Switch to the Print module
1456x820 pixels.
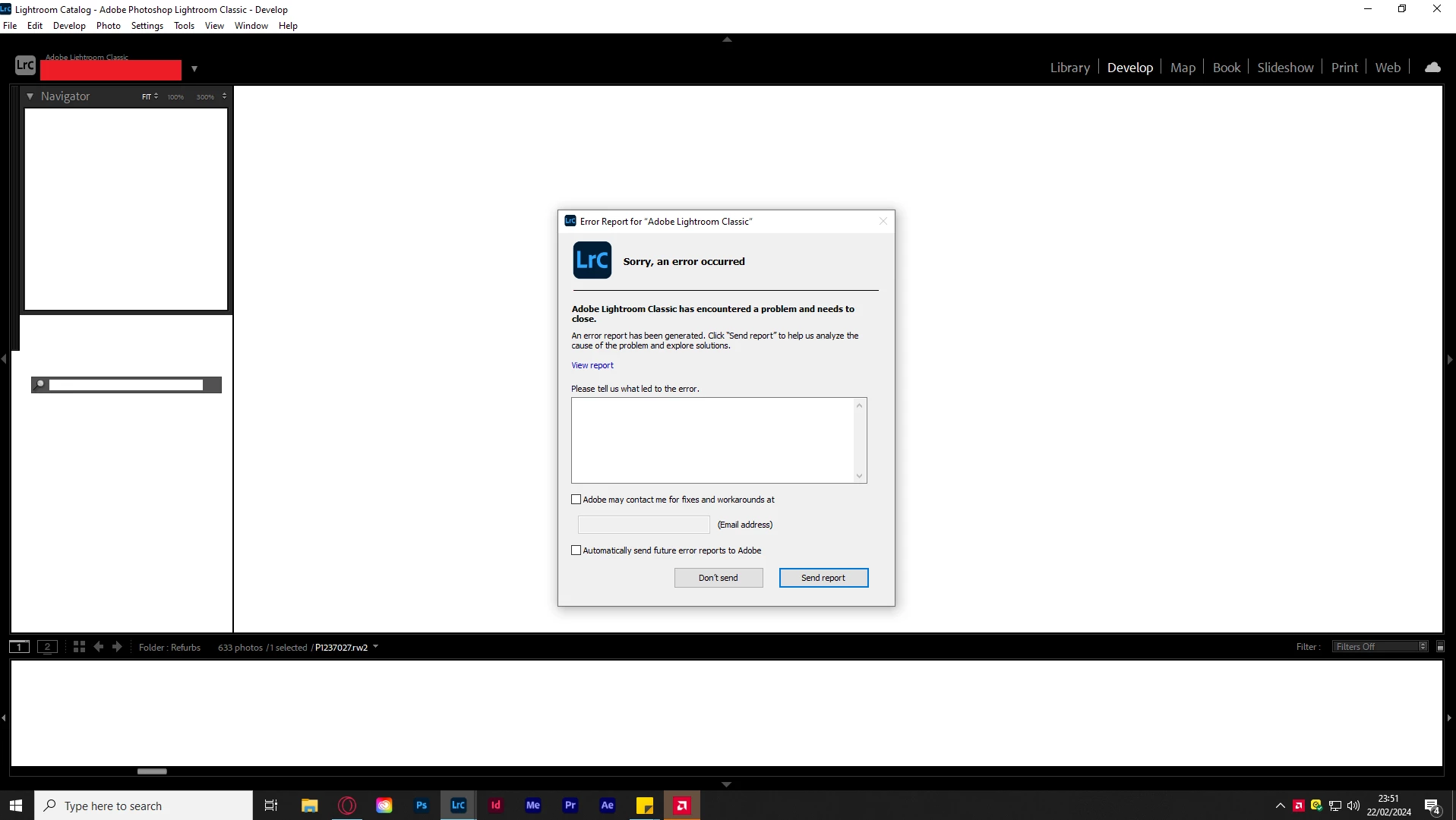click(x=1344, y=68)
